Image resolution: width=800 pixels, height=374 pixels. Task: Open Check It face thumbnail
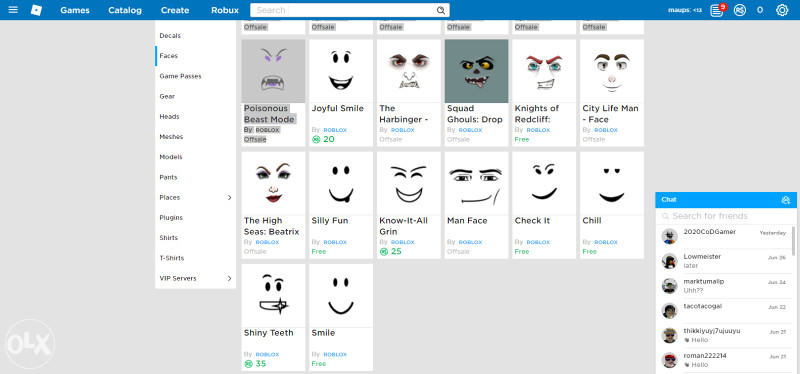pyautogui.click(x=544, y=183)
